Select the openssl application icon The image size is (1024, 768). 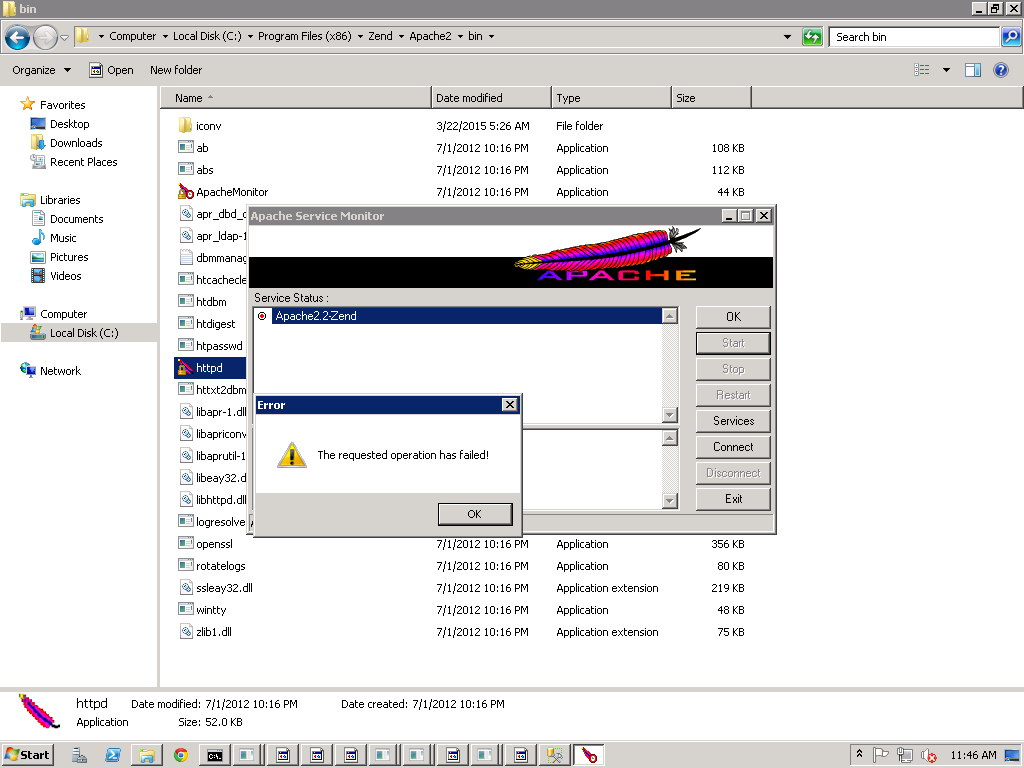185,543
